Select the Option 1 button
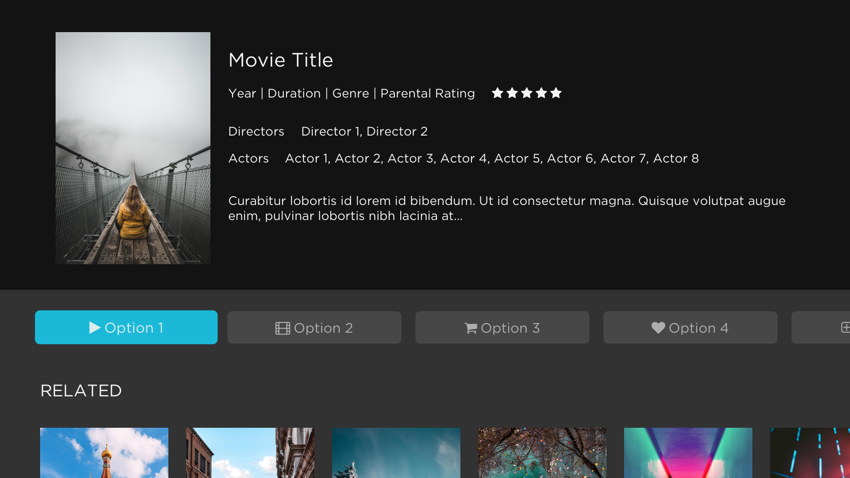This screenshot has height=478, width=850. 126,327
